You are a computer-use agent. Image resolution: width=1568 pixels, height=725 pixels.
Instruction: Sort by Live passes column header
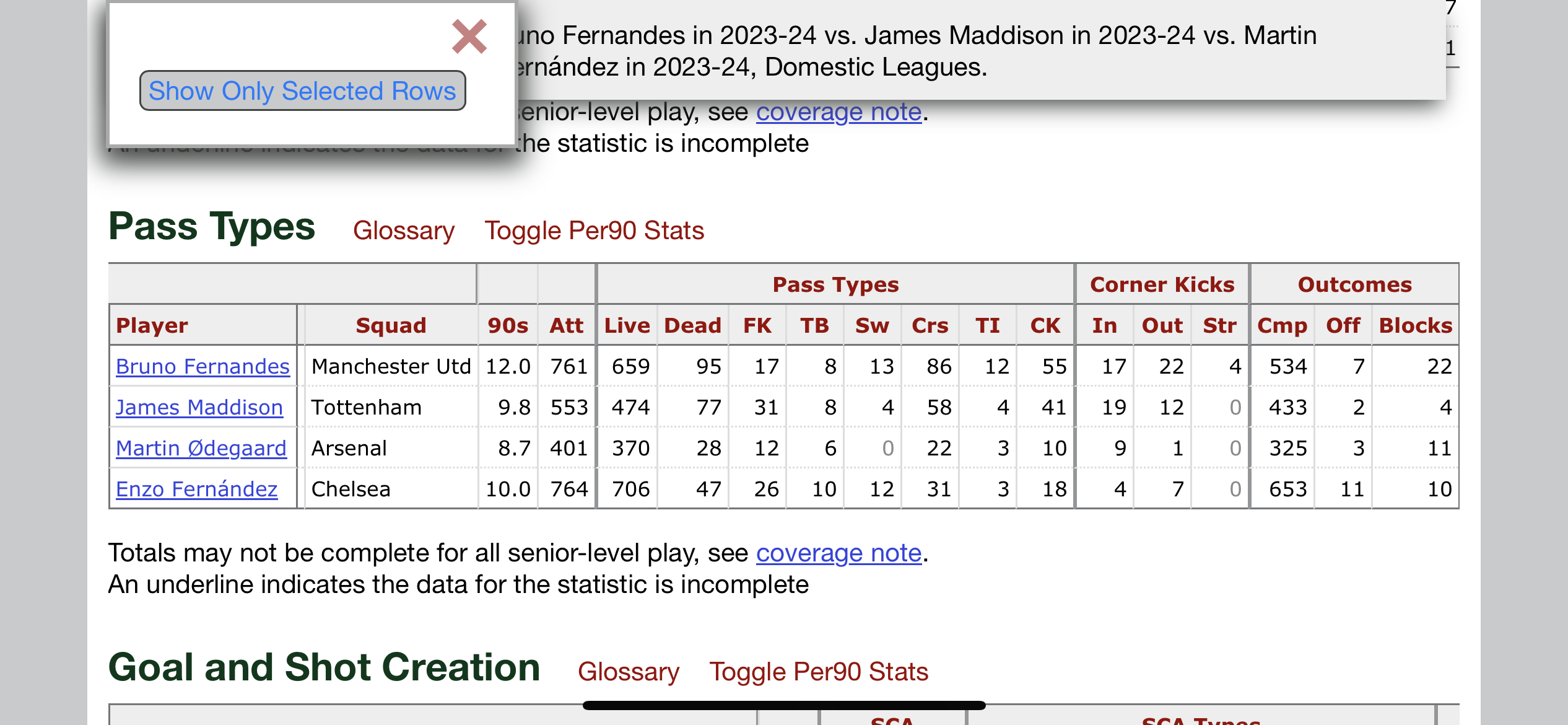click(627, 325)
